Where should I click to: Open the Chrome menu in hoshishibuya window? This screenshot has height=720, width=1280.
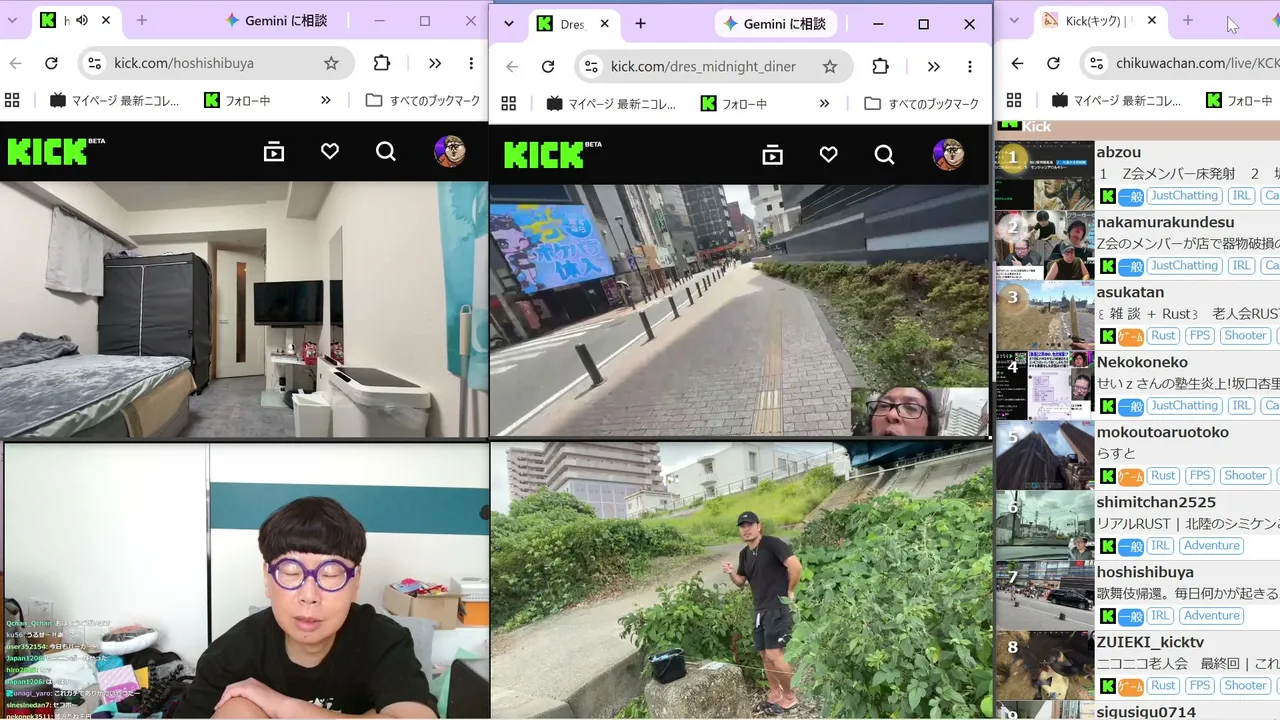tap(471, 63)
